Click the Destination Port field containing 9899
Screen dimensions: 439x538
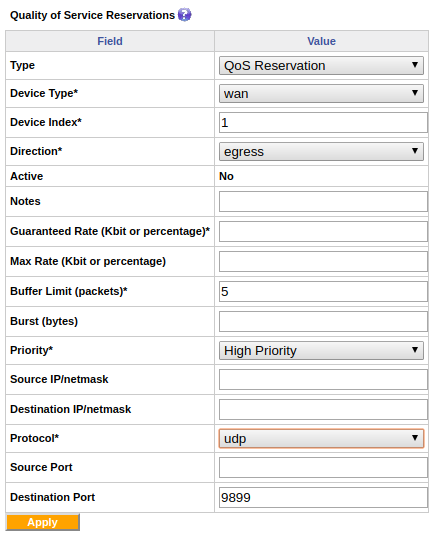pos(323,498)
